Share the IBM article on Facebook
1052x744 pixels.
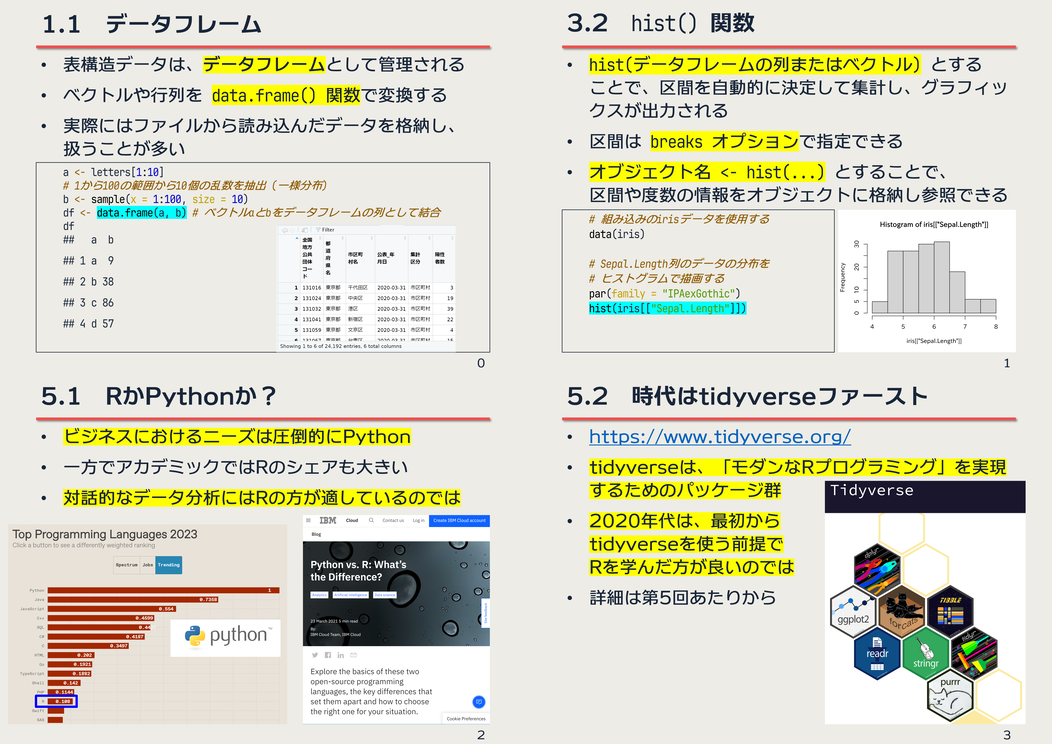328,655
